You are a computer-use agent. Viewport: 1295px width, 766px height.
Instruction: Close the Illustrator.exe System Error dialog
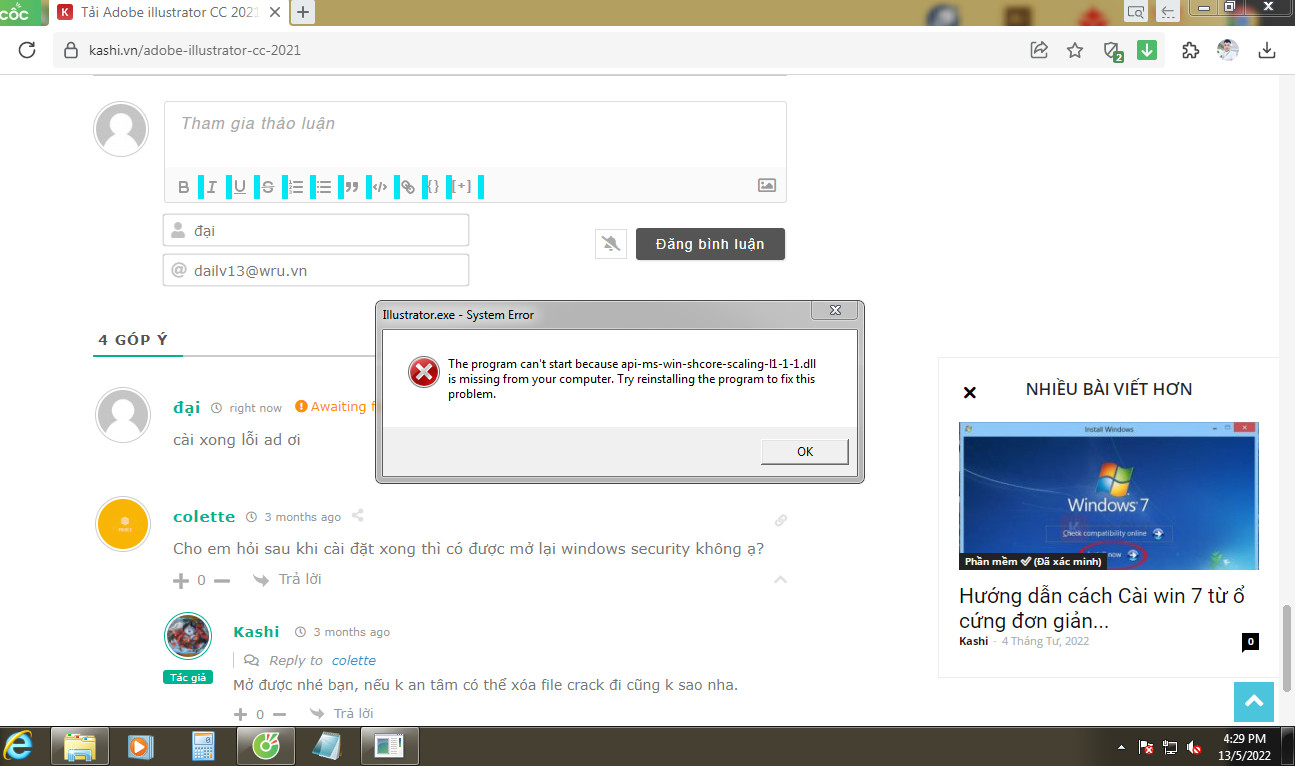(836, 310)
